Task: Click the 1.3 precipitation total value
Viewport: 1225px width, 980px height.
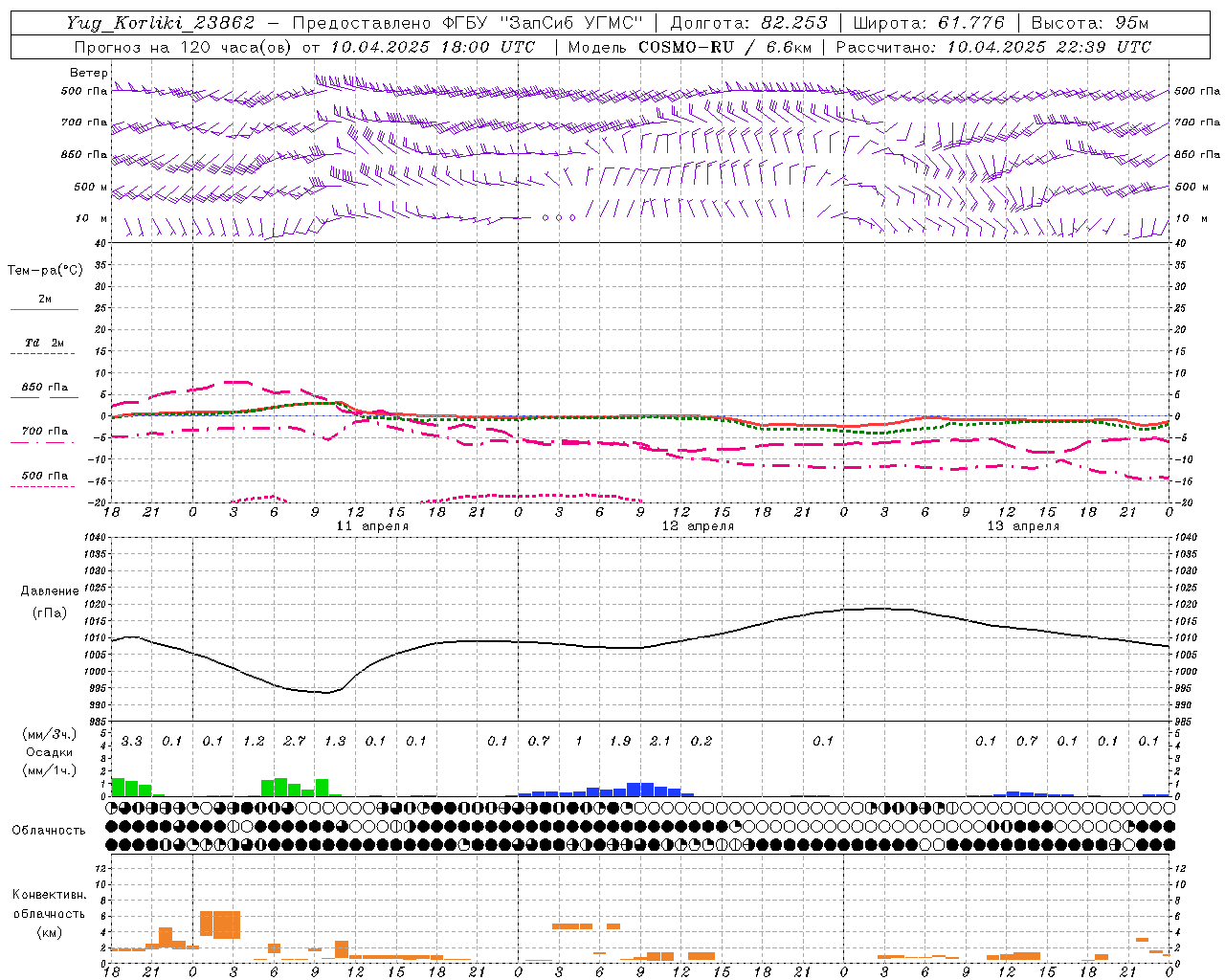Action: (335, 741)
